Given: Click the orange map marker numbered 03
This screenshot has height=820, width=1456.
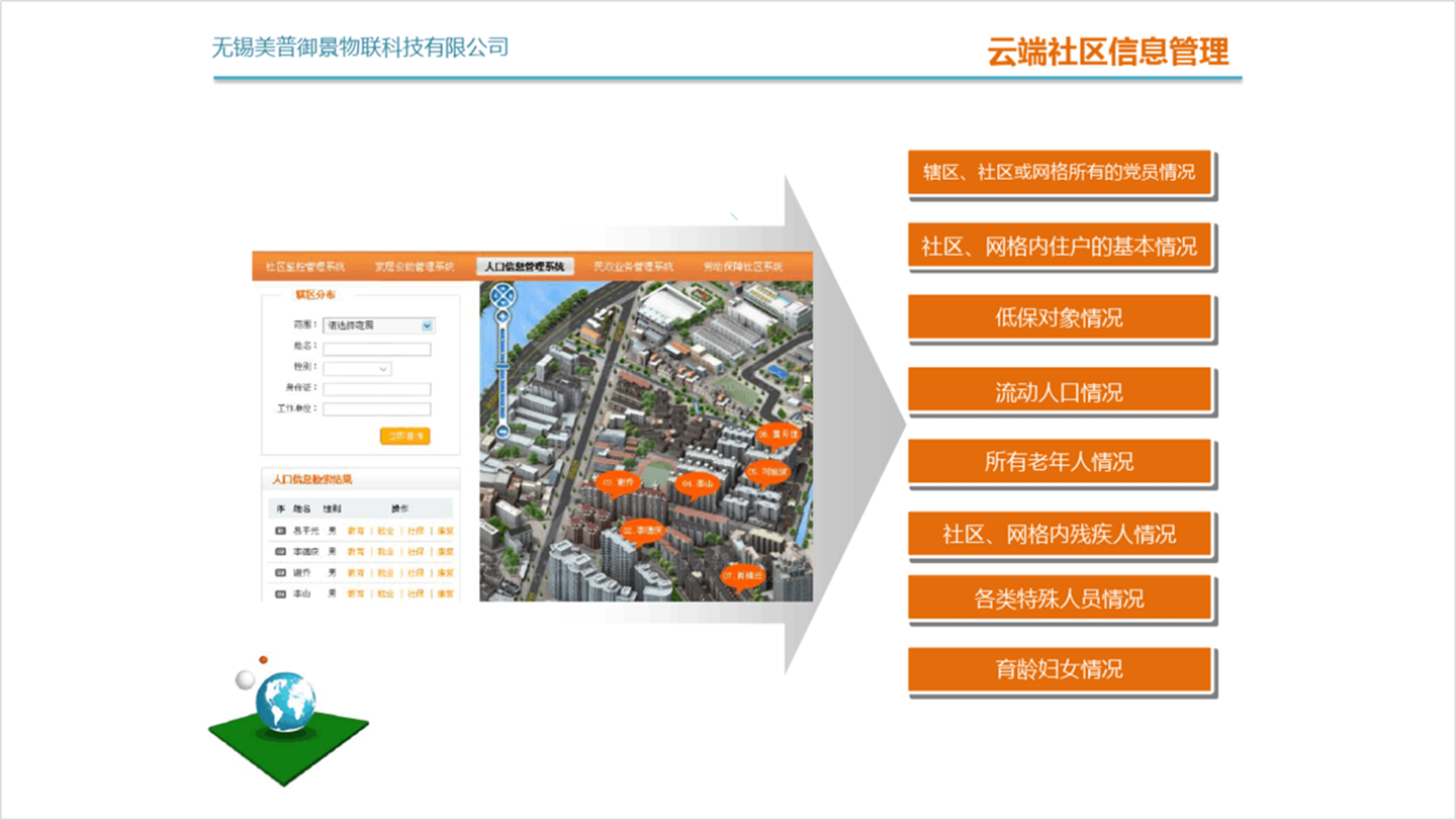Looking at the screenshot, I should pos(618,482).
